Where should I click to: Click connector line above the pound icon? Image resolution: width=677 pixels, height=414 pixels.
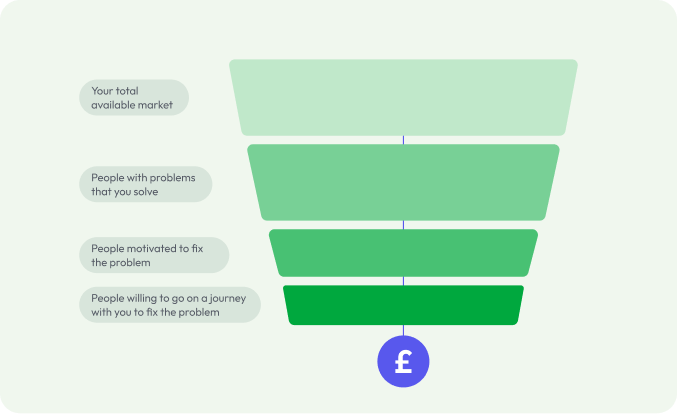(403, 330)
